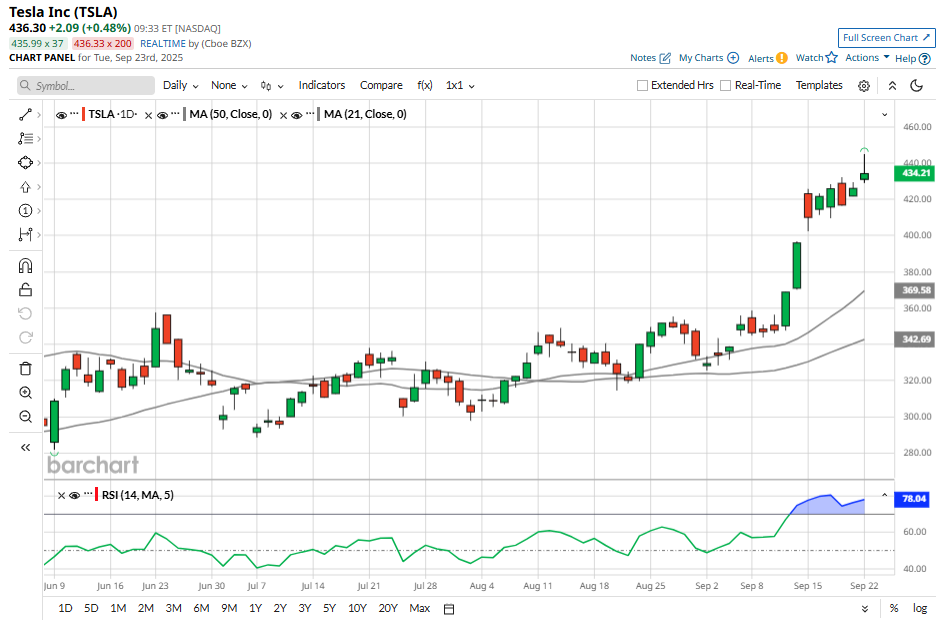The width and height of the screenshot is (947, 636).
Task: Open the numbered annotation tool
Action: (x=25, y=211)
